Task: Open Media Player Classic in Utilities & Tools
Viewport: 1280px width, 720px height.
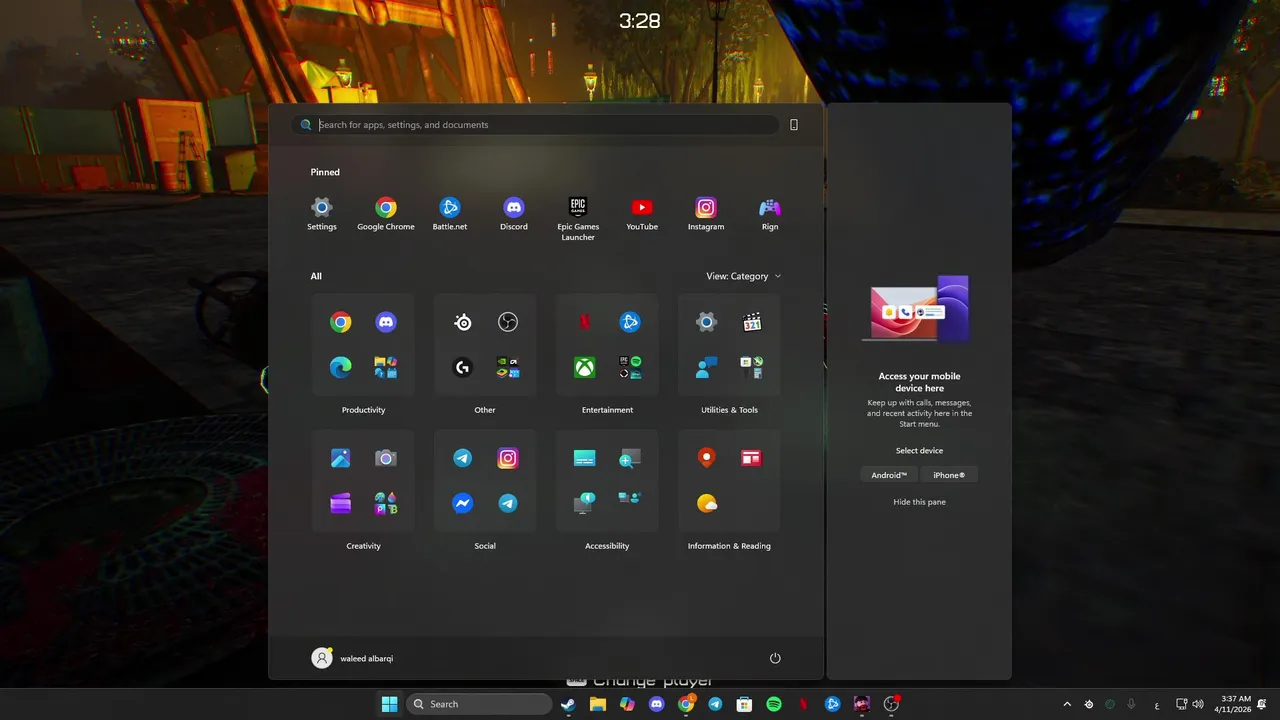Action: 752,322
